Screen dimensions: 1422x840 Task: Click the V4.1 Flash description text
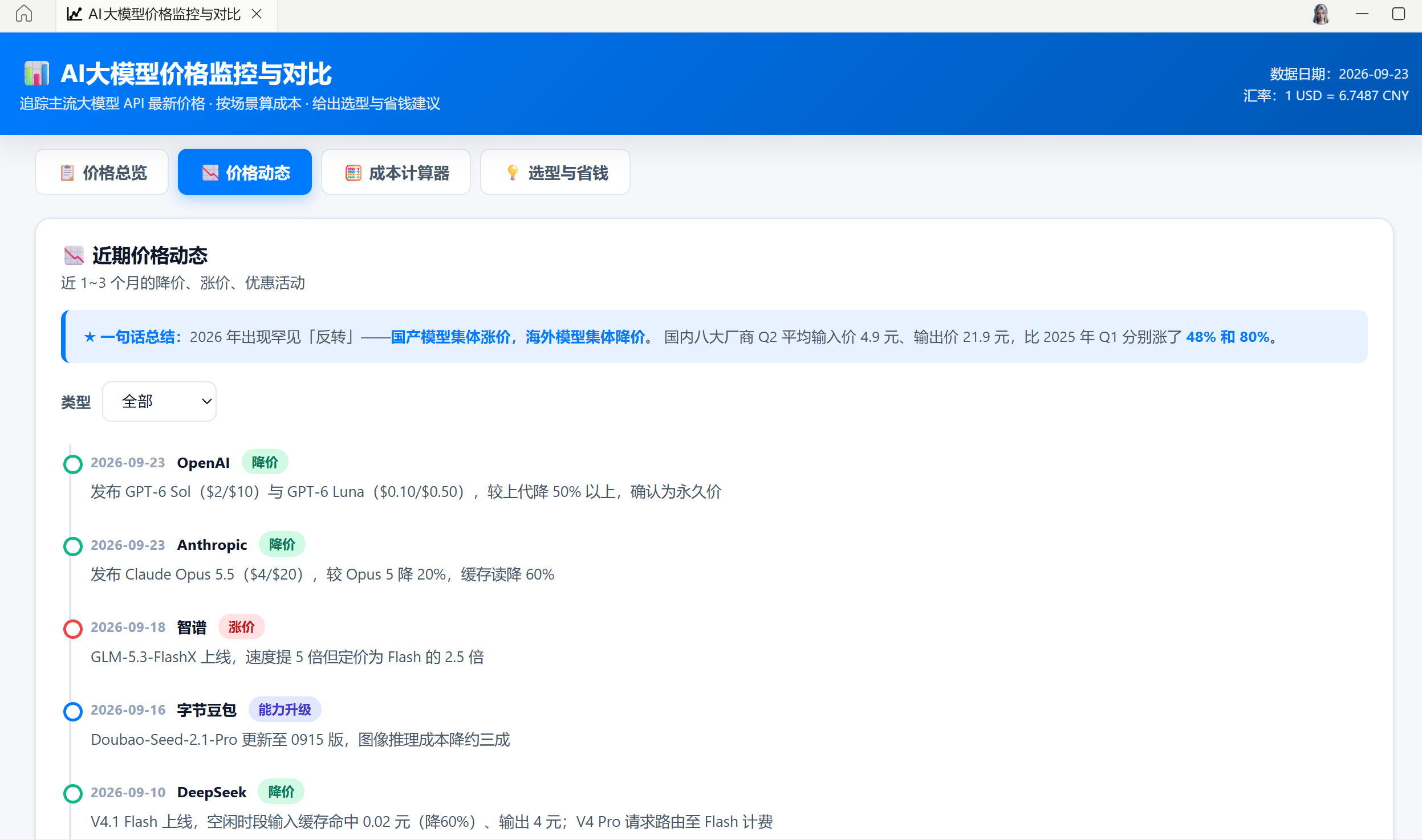pos(432,822)
